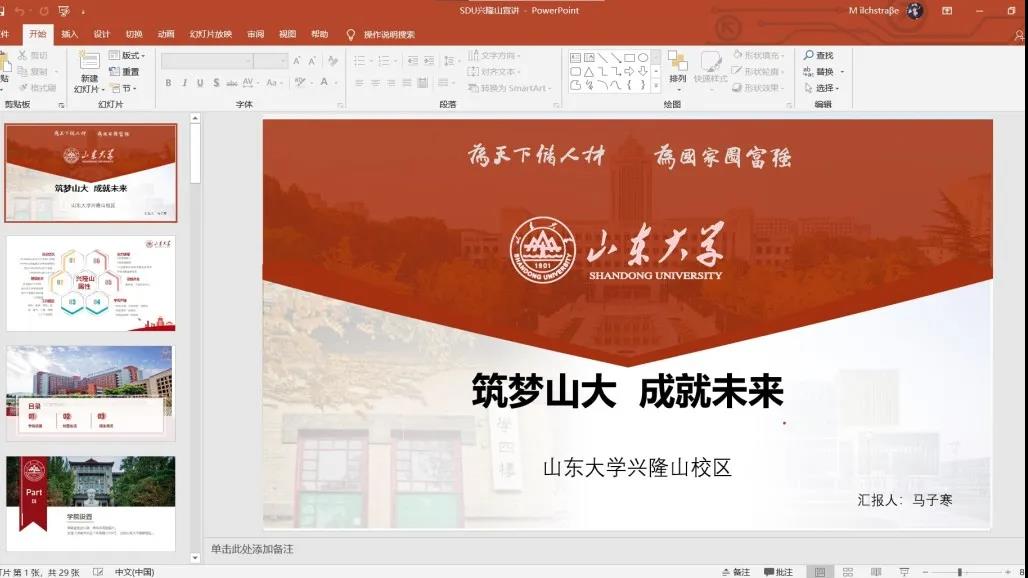Click the Replace (替换) button
1028x578 pixels.
tap(824, 72)
